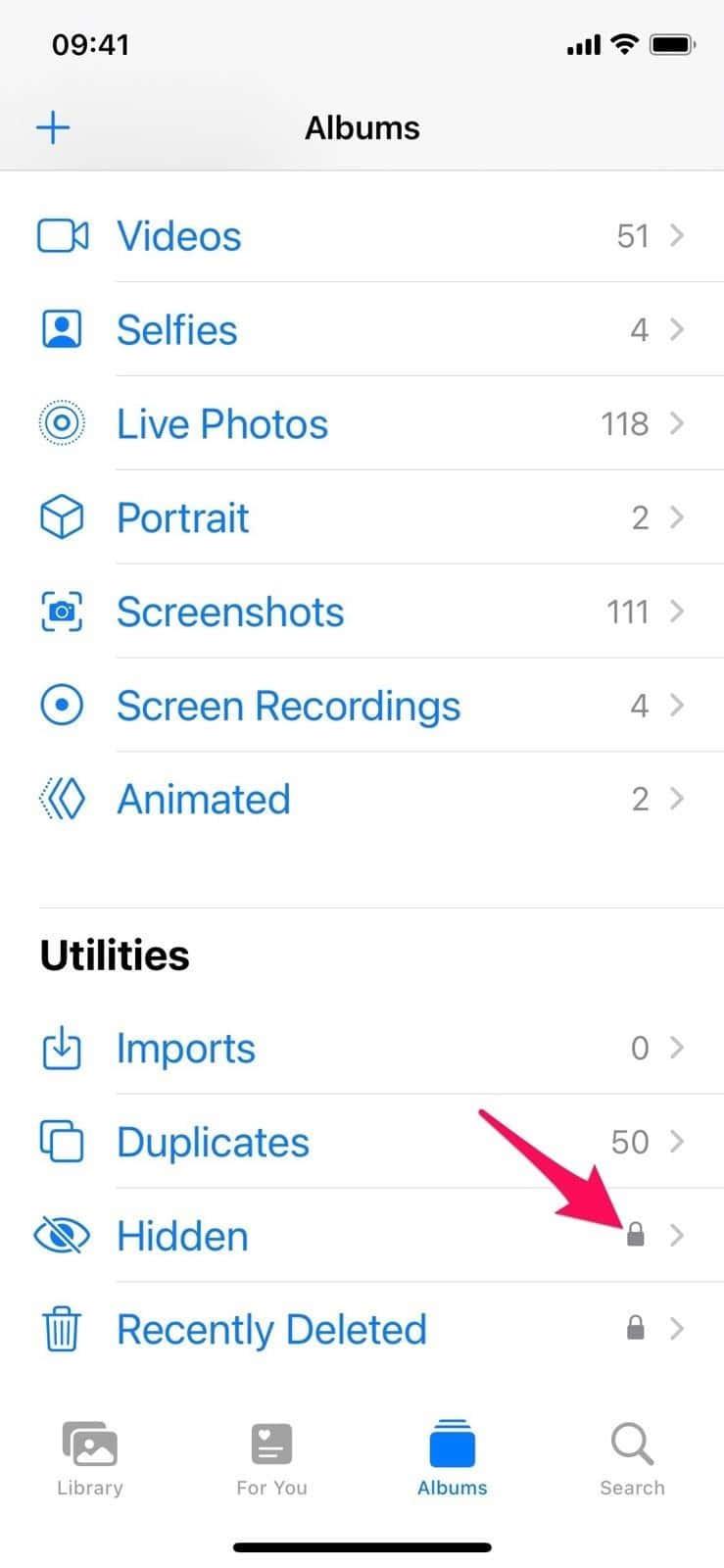Tap chevron next to Recently Deleted lock
This screenshot has height=1568, width=724.
click(677, 1329)
